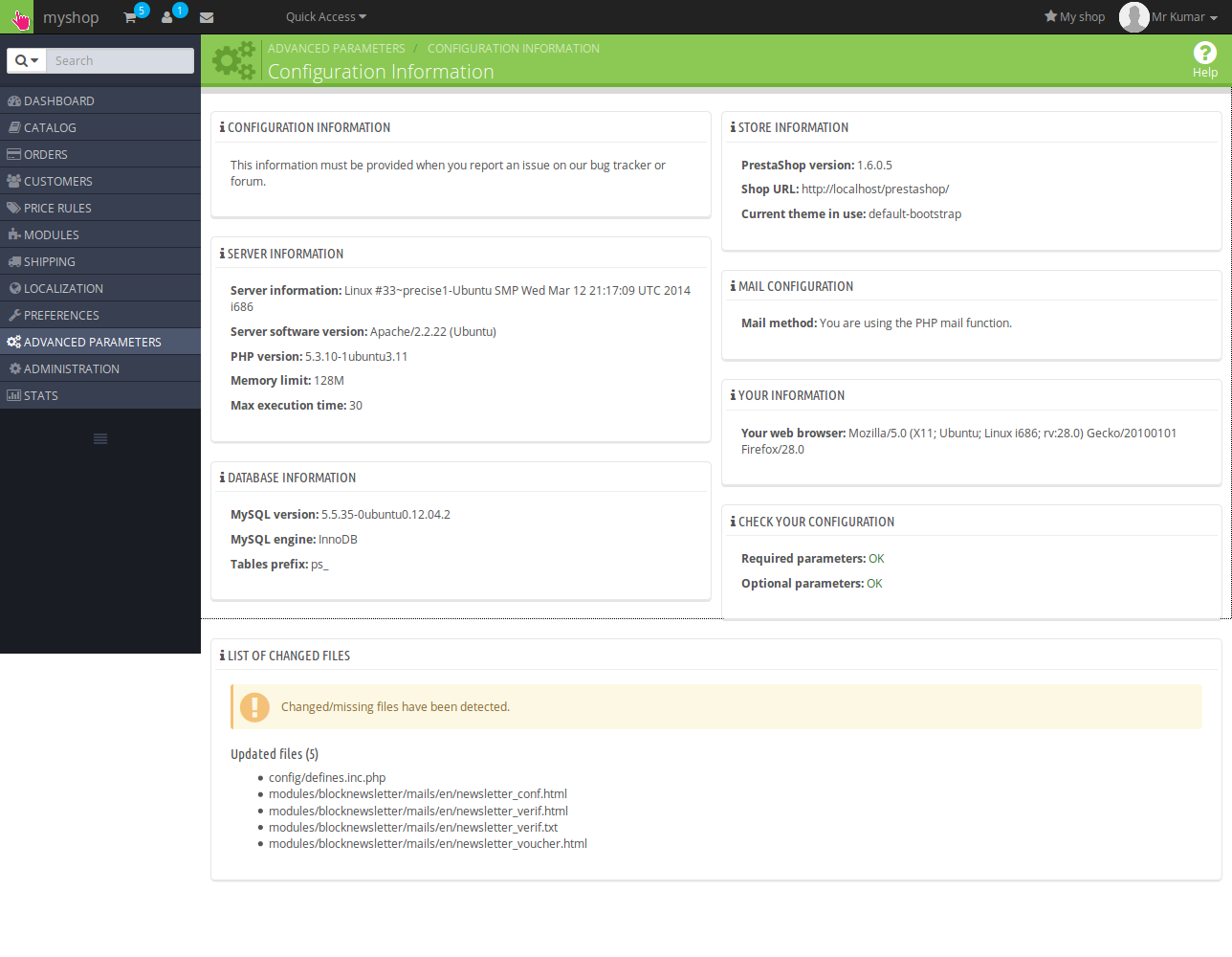The width and height of the screenshot is (1232, 957).
Task: Open the Customers menu item
Action: pyautogui.click(x=100, y=181)
